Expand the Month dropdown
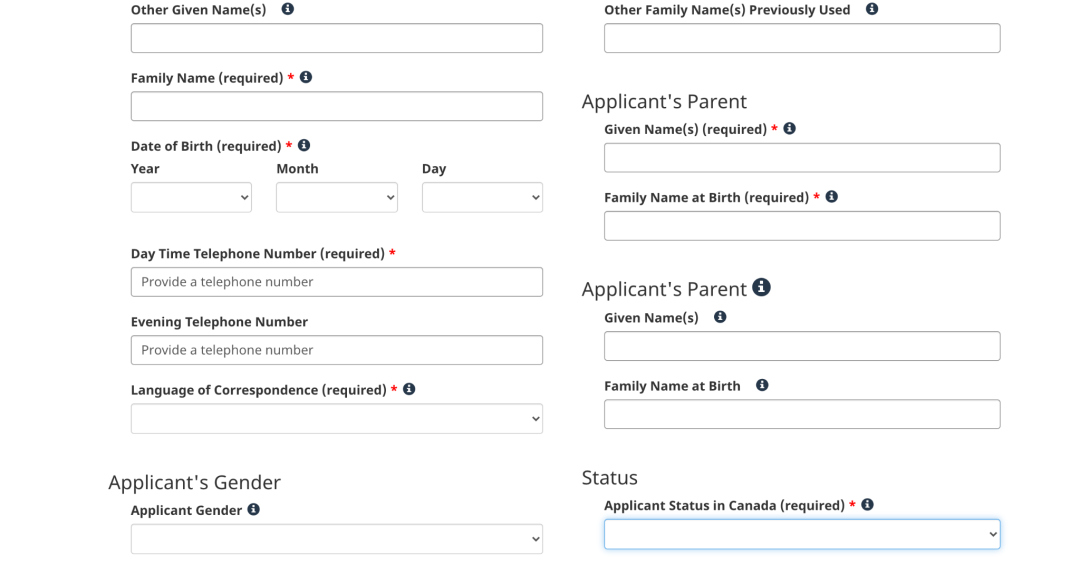This screenshot has width=1080, height=564. pyautogui.click(x=337, y=198)
